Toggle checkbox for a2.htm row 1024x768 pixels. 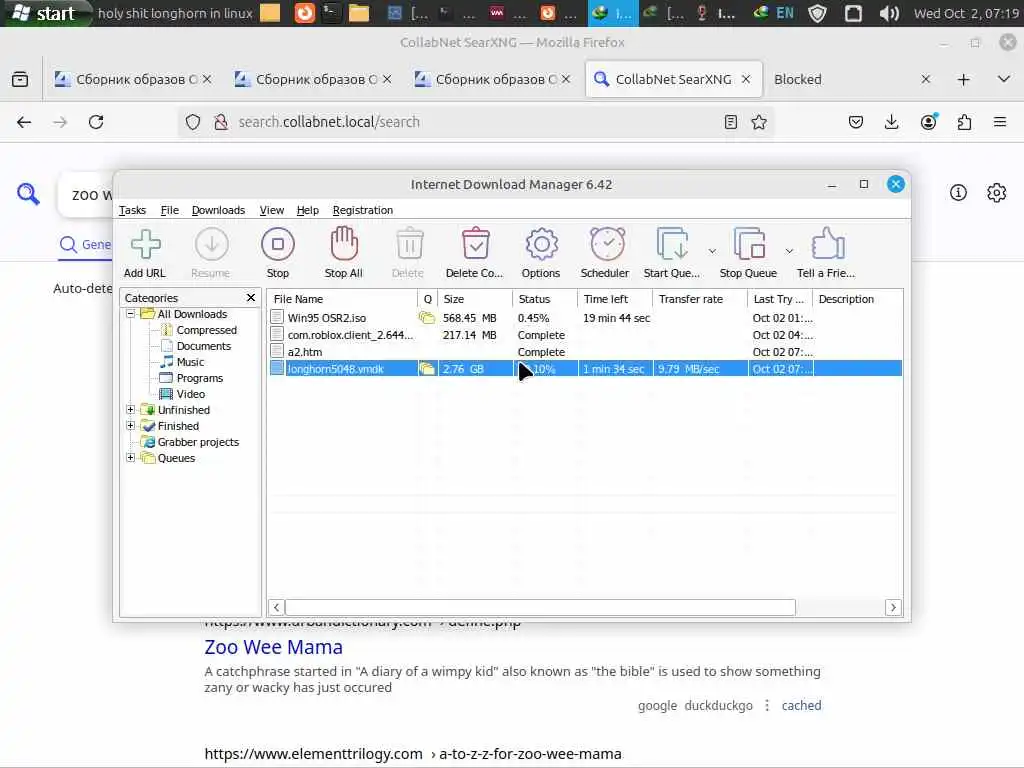click(x=277, y=352)
